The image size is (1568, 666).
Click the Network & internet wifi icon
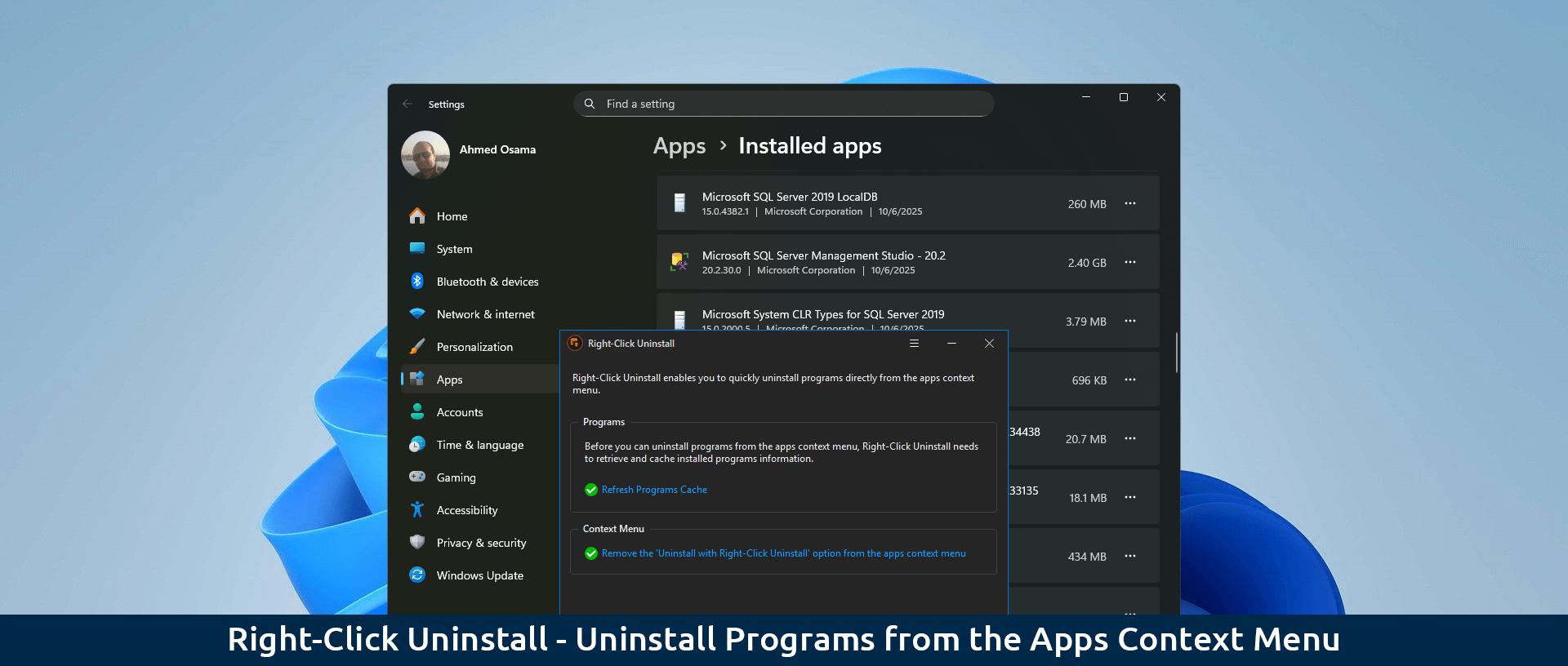[417, 313]
